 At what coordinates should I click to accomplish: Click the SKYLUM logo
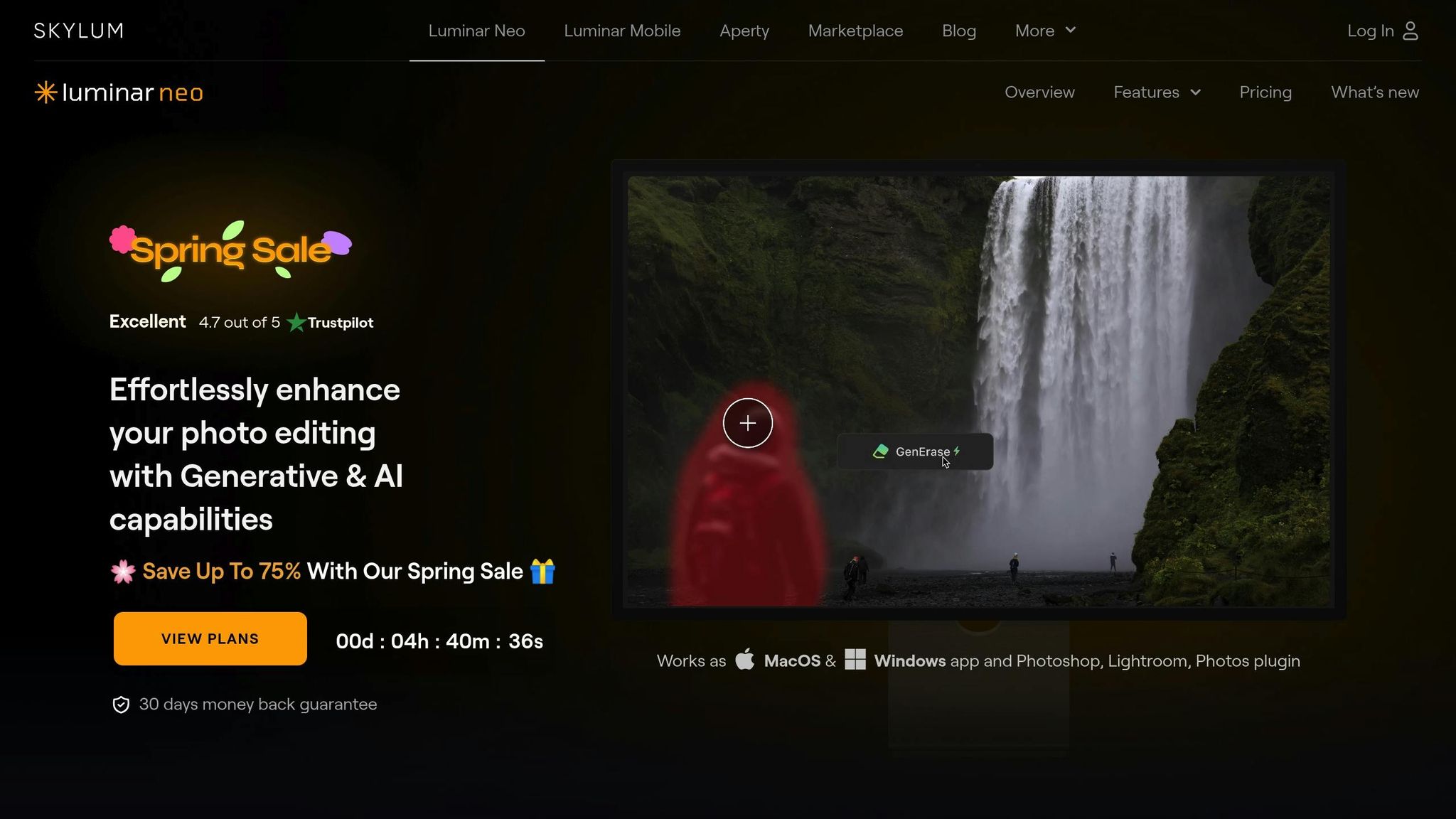[79, 31]
